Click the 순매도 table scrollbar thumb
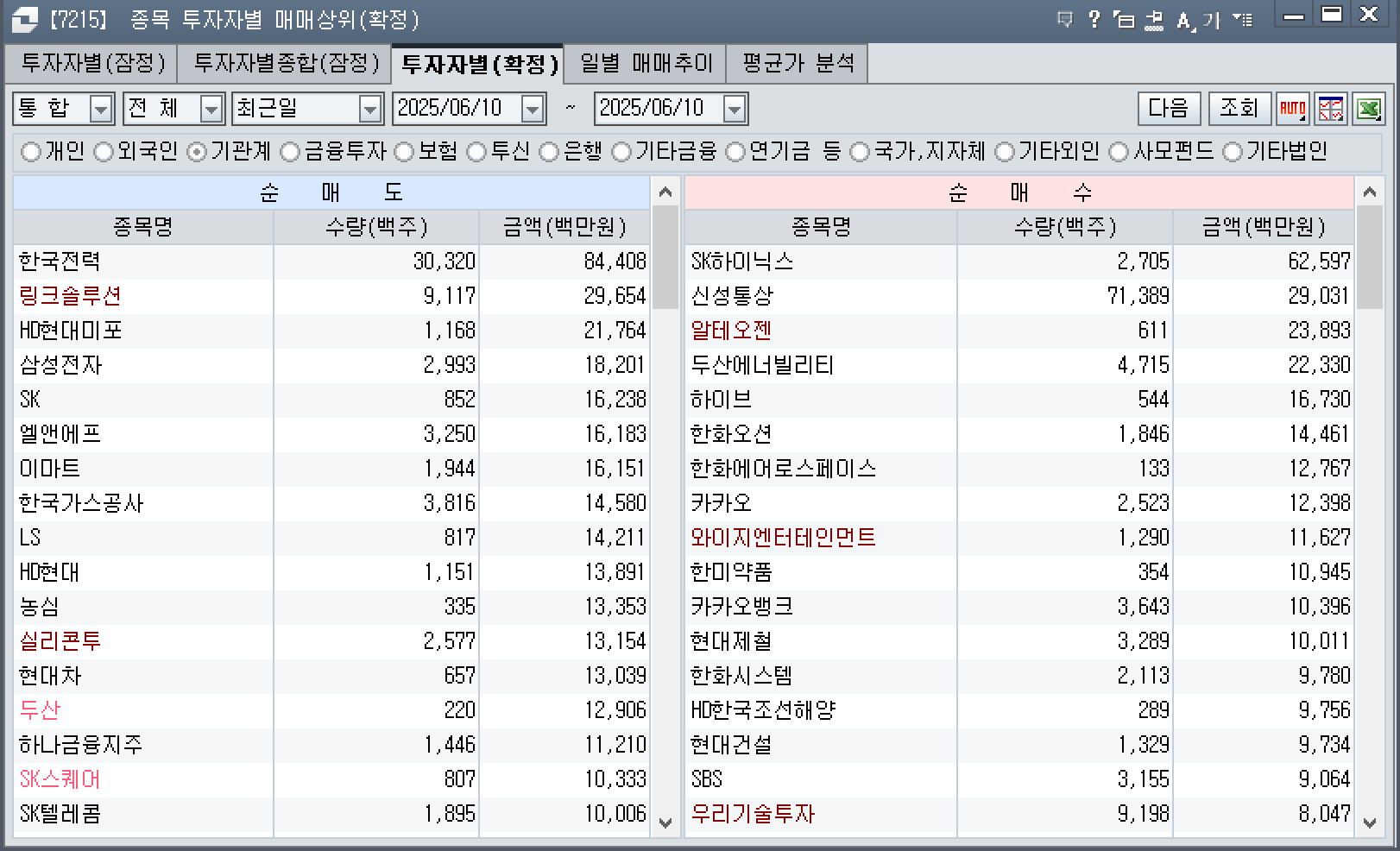This screenshot has height=851, width=1400. pyautogui.click(x=665, y=257)
